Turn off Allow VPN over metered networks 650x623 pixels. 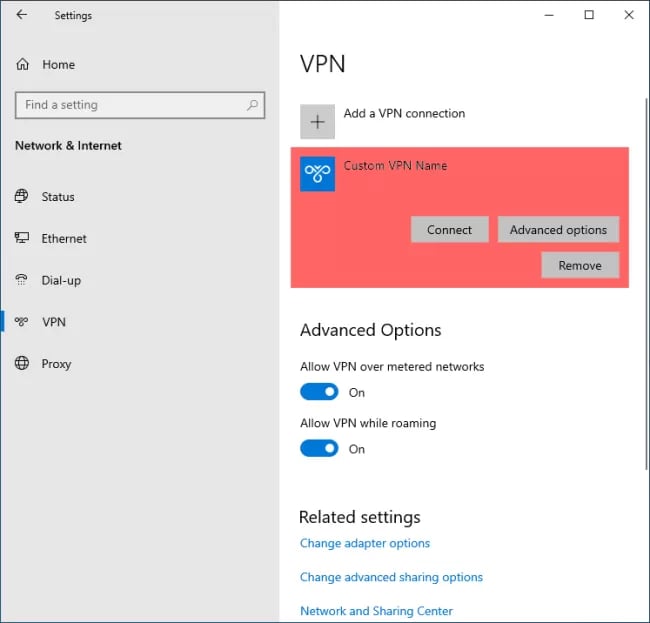pyautogui.click(x=319, y=392)
